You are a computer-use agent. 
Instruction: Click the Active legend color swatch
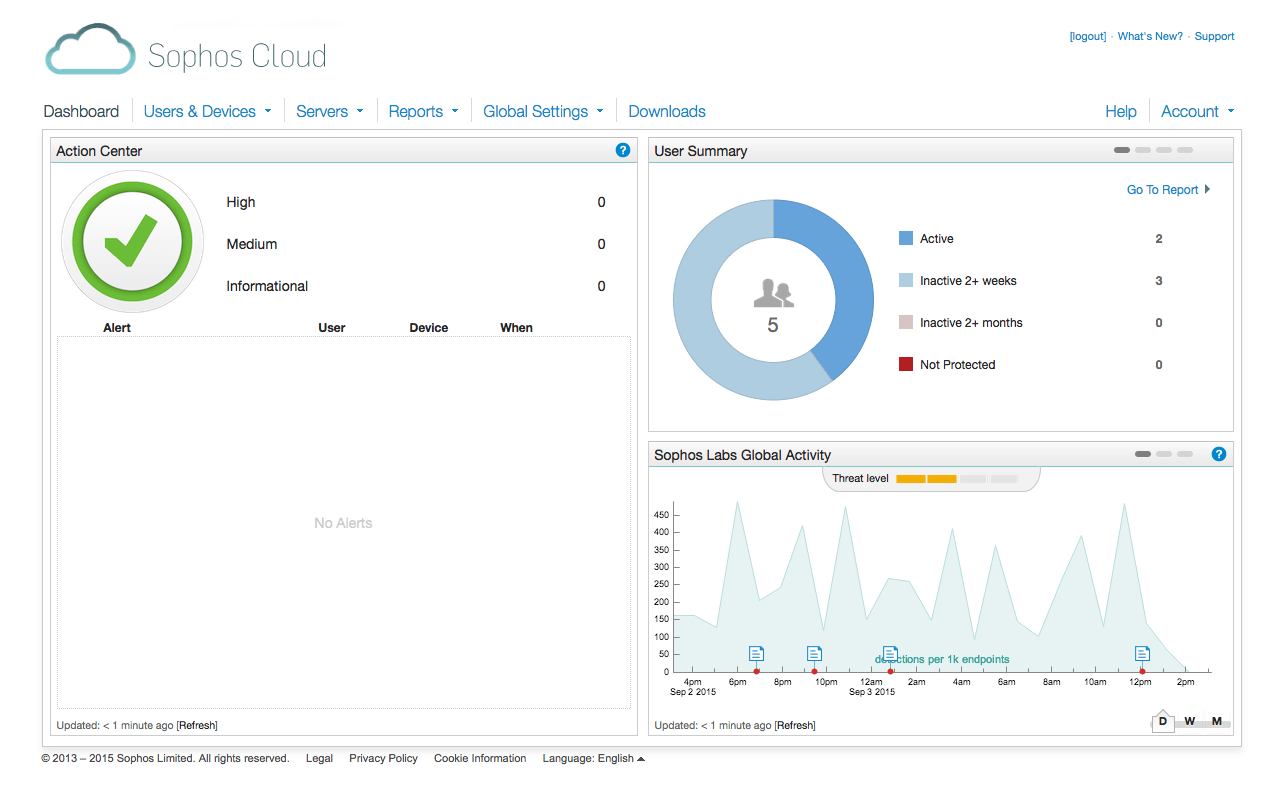[906, 239]
